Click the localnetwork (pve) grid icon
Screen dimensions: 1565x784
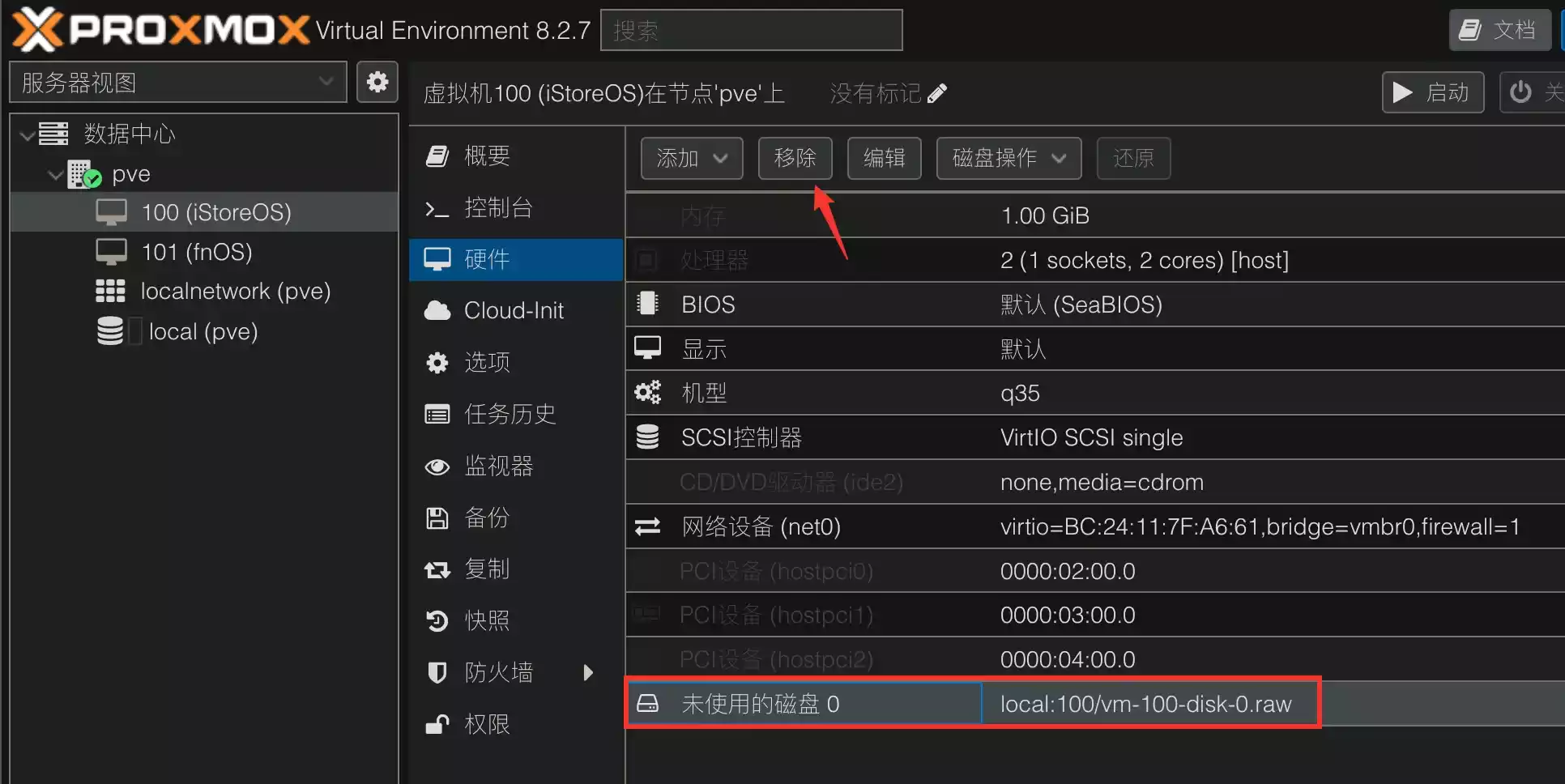click(x=110, y=291)
